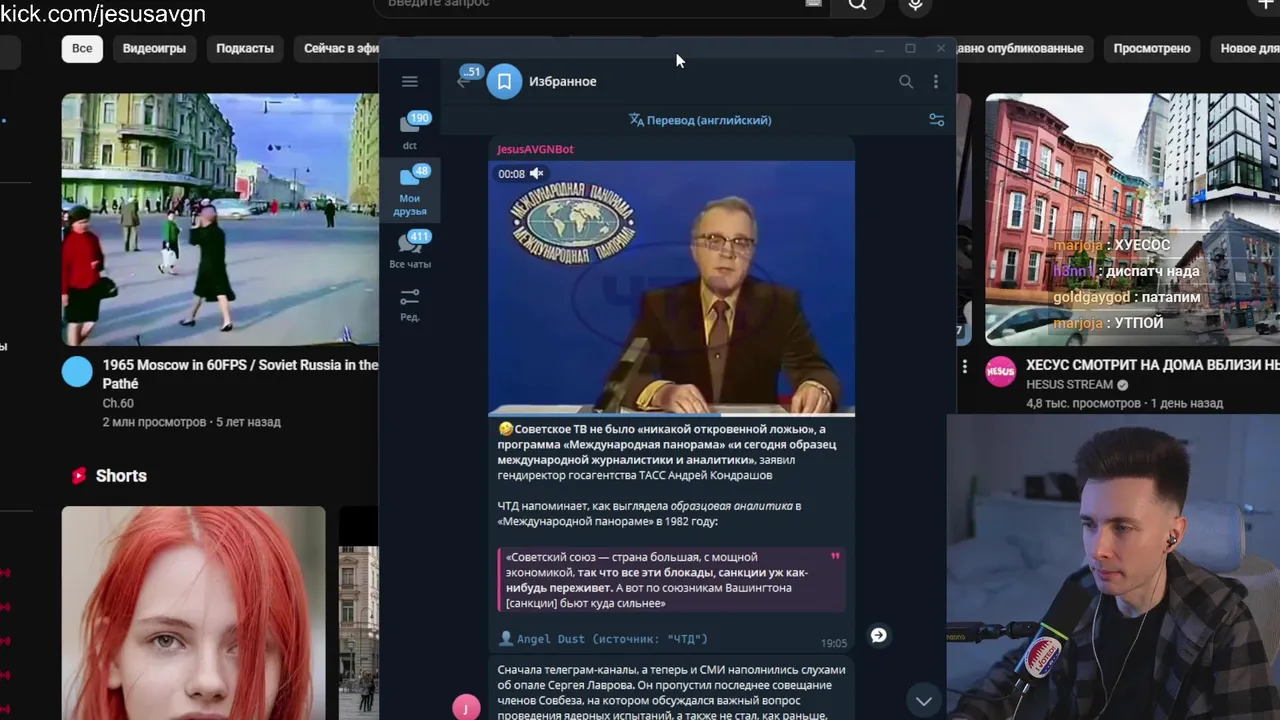Select the Видеоигры filter chip
Viewport: 1280px width, 720px height.
click(x=154, y=48)
